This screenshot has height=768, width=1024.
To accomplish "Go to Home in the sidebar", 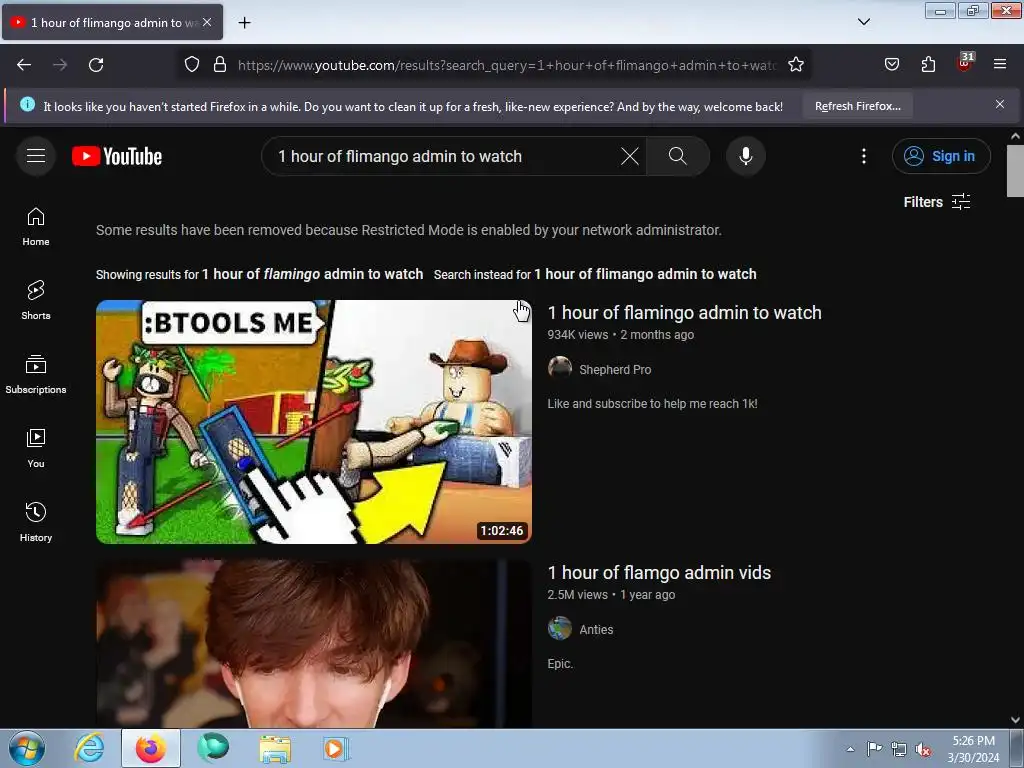I will (x=36, y=227).
